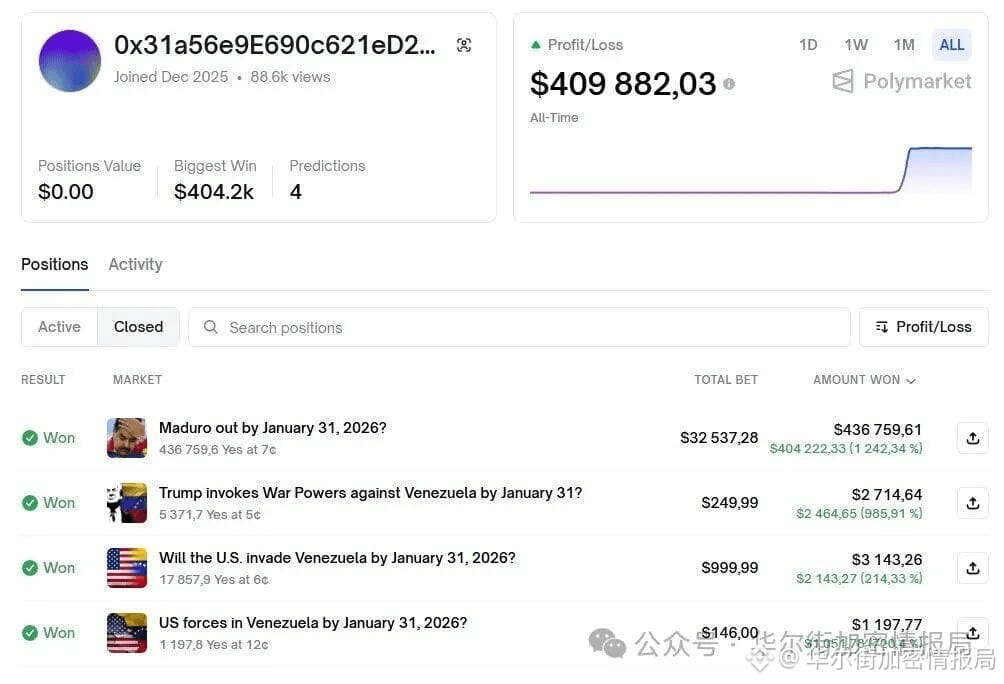Image resolution: width=1004 pixels, height=684 pixels.
Task: Select the ALL time range
Action: pyautogui.click(x=952, y=45)
